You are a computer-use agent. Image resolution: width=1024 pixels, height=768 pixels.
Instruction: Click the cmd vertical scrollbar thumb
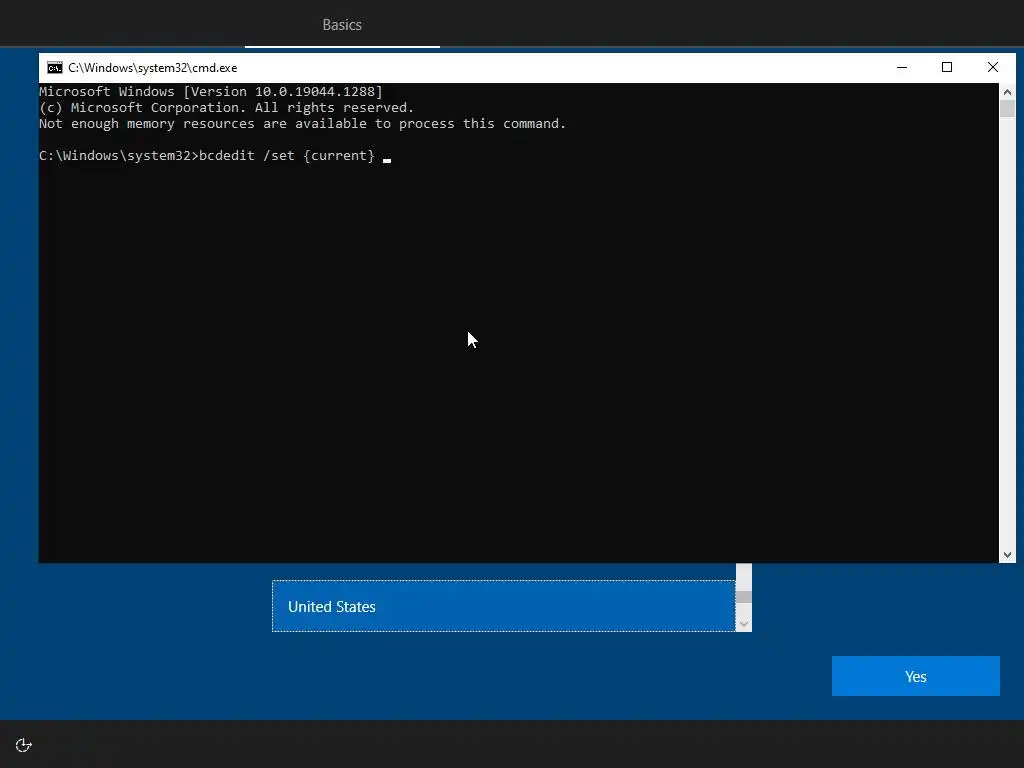tap(1007, 108)
